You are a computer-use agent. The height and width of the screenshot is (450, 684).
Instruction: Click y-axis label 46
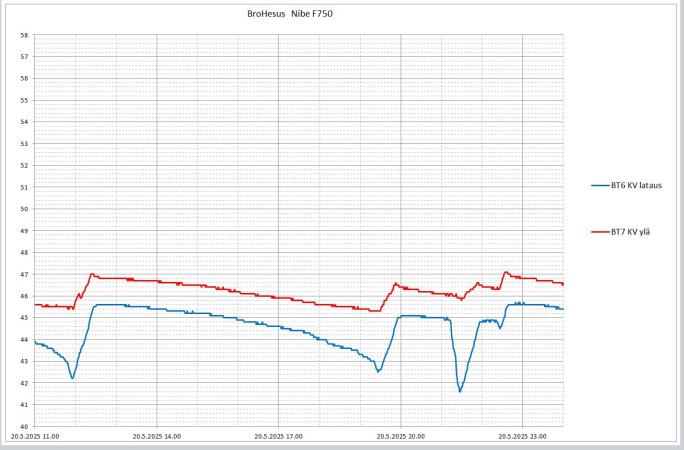click(x=24, y=296)
